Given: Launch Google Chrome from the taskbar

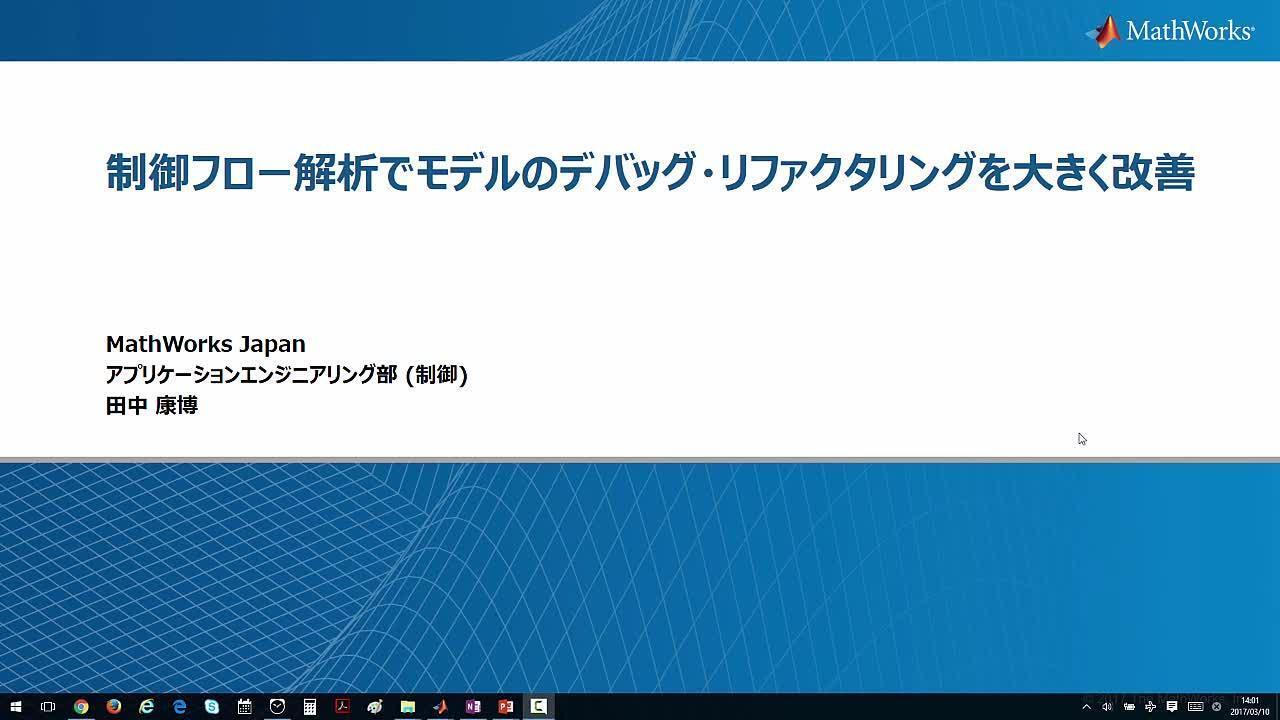Looking at the screenshot, I should coord(81,706).
